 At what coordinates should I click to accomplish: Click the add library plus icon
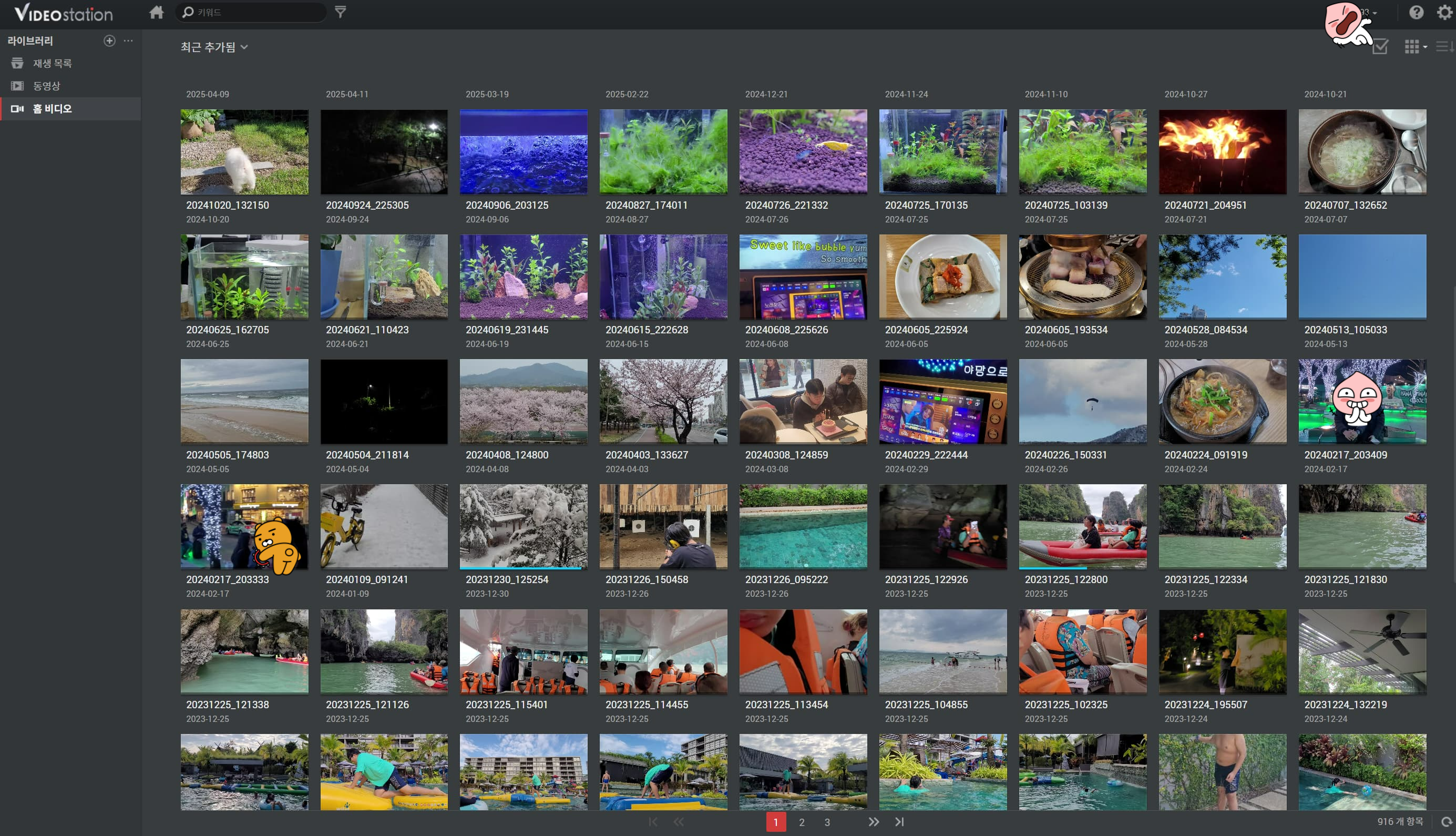109,41
